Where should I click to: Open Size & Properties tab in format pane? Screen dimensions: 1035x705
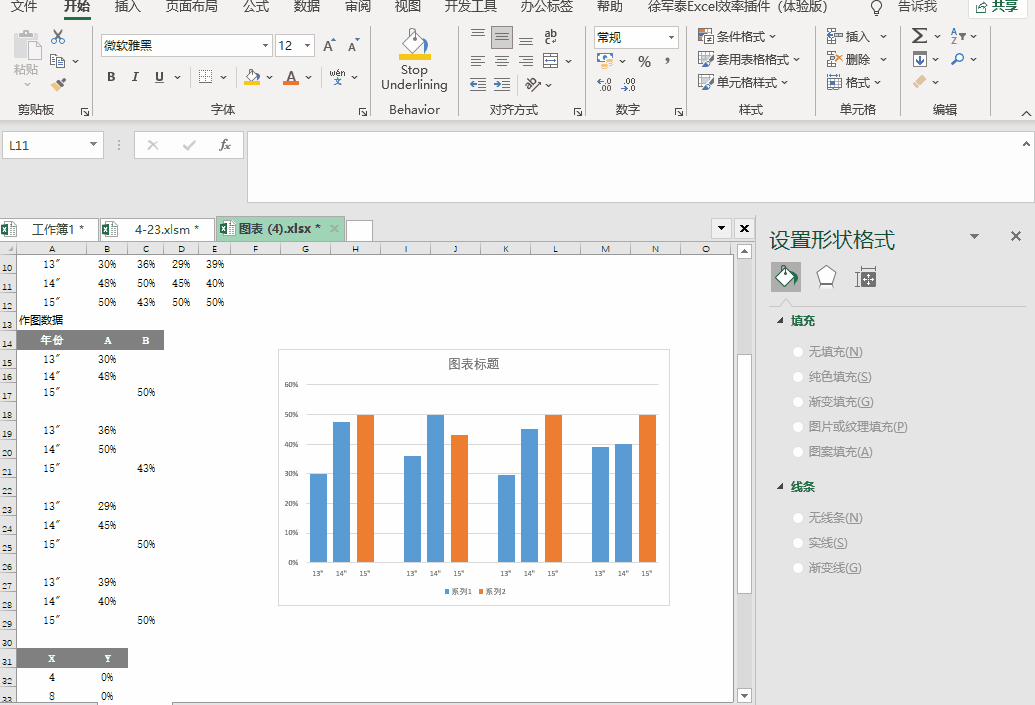[865, 278]
